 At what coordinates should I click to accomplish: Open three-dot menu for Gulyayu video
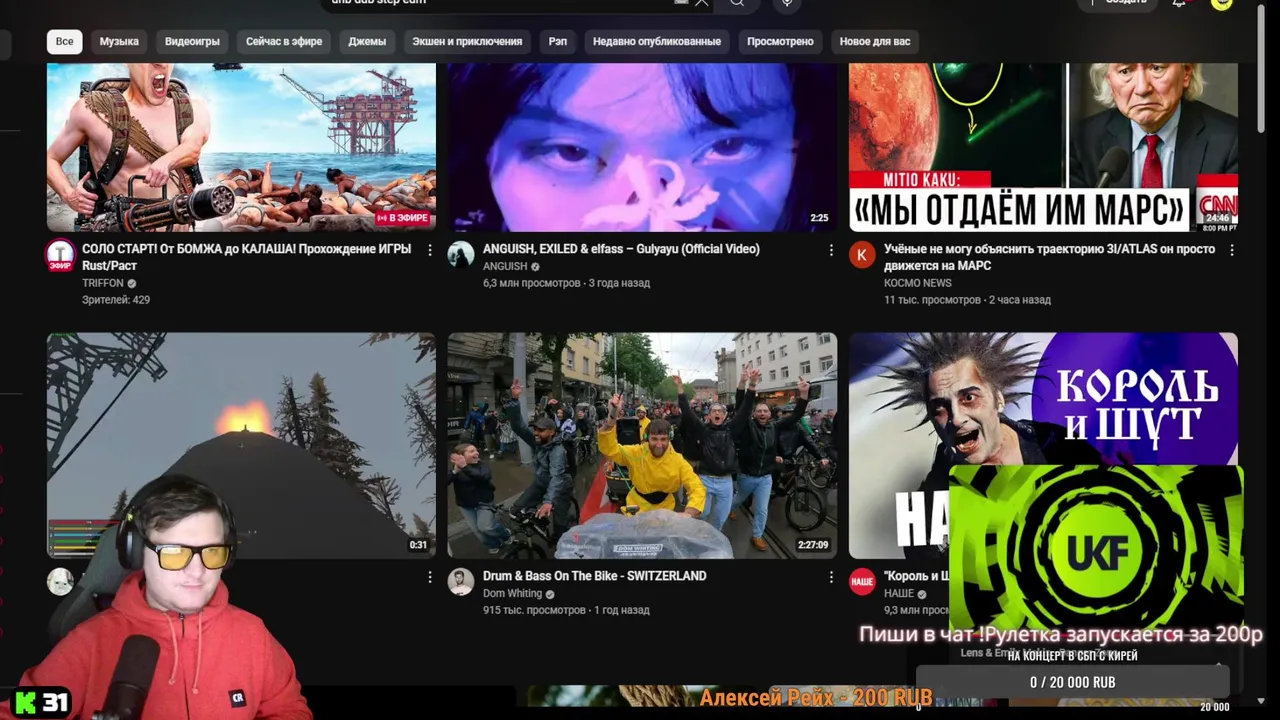click(831, 250)
